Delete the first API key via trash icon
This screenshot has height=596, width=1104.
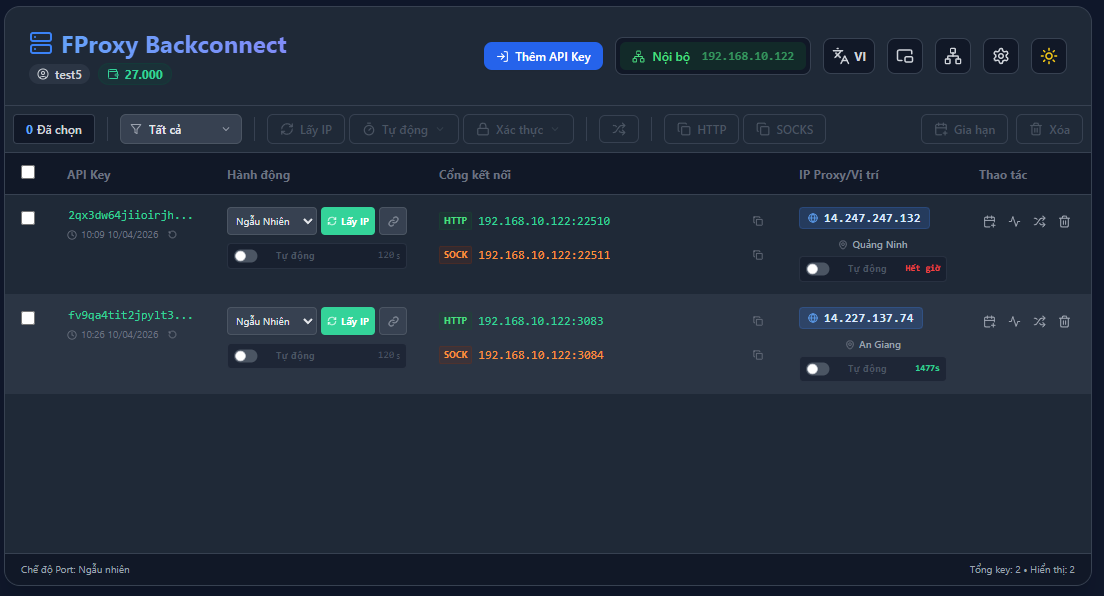(x=1064, y=221)
